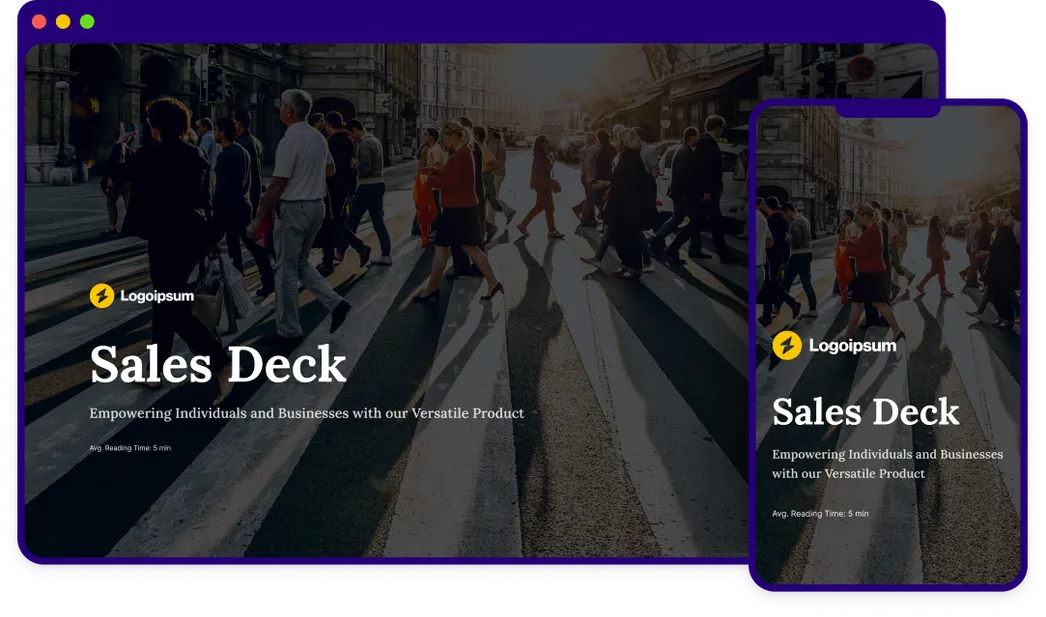This screenshot has width=1046, height=617.
Task: Toggle the green window control dot
Action: [88, 20]
